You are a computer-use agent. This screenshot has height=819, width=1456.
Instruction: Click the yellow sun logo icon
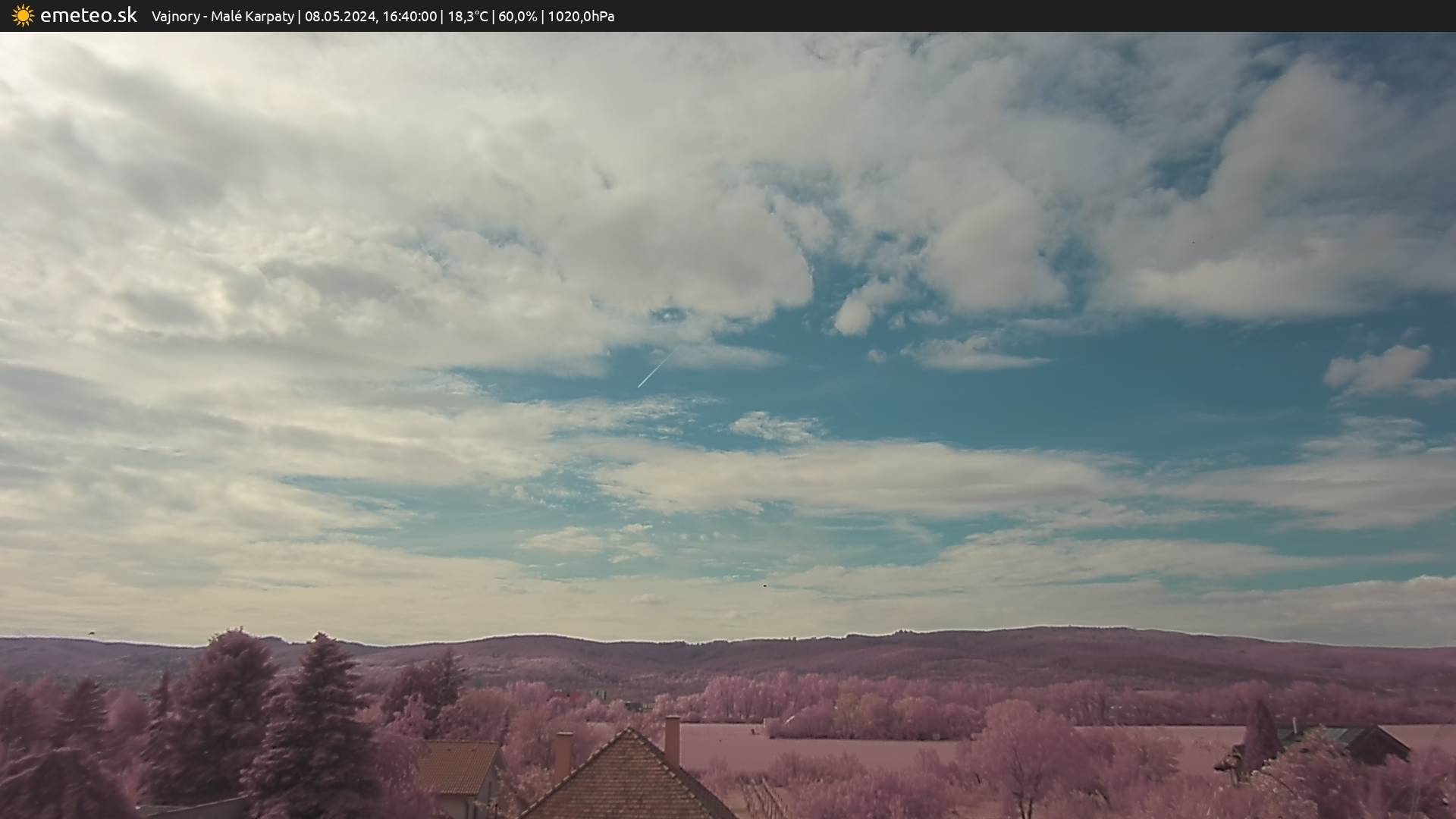[x=23, y=16]
